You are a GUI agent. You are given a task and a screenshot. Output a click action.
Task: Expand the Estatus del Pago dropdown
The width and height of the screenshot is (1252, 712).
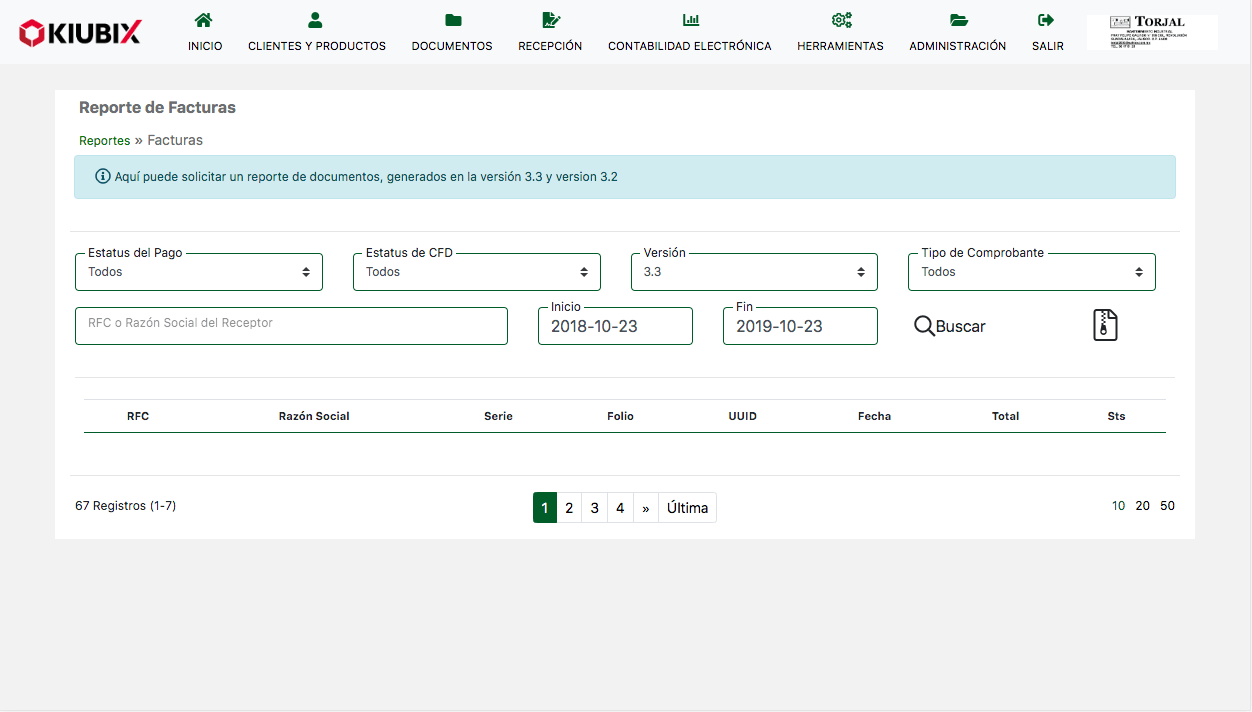click(199, 272)
